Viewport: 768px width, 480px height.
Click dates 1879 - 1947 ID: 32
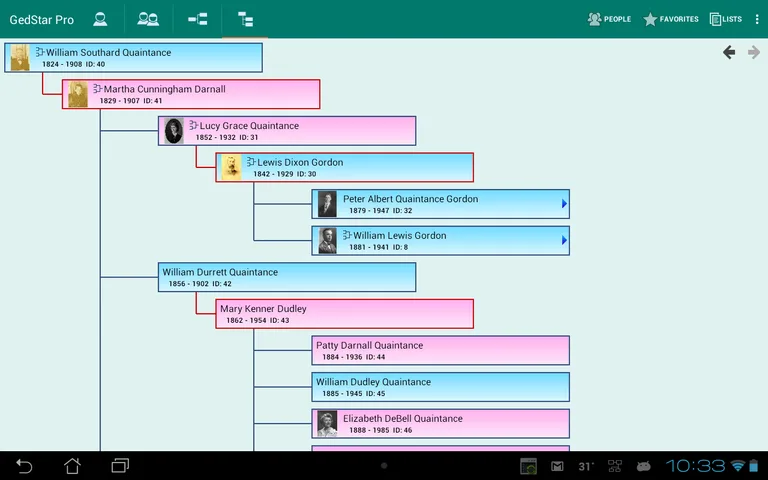[381, 211]
